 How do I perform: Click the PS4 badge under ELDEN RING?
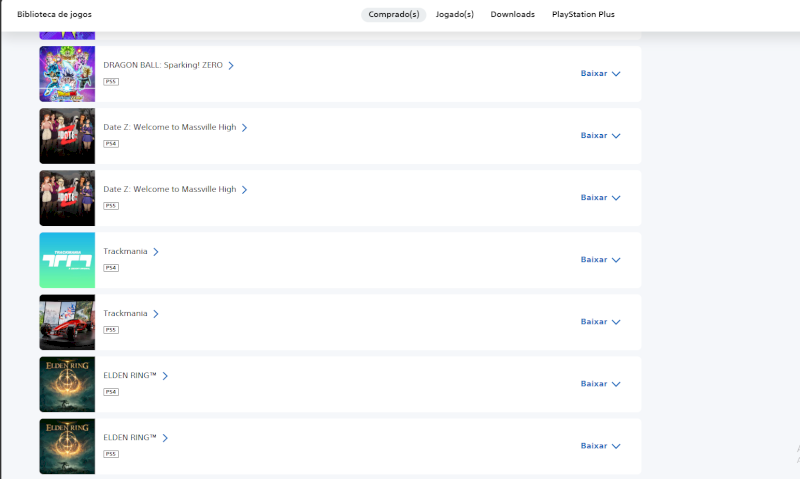click(x=111, y=392)
